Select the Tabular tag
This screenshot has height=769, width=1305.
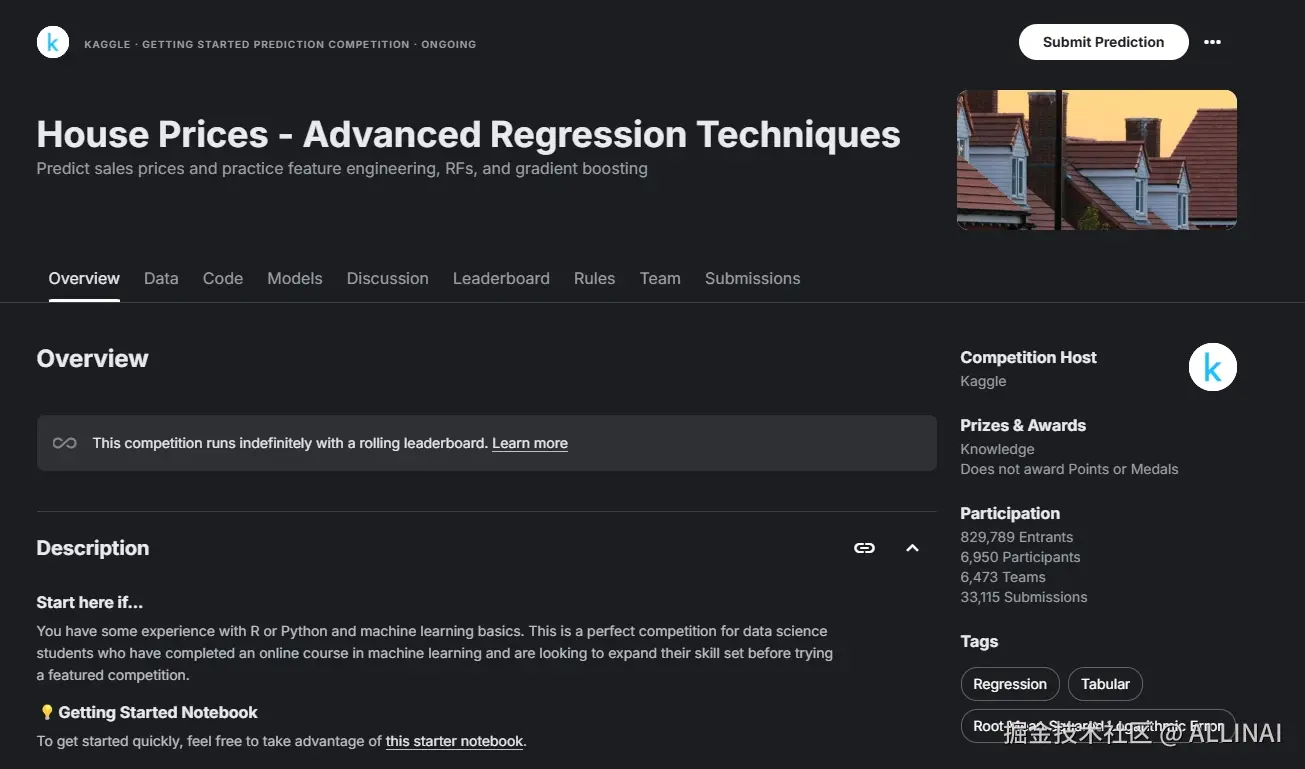click(x=1106, y=684)
